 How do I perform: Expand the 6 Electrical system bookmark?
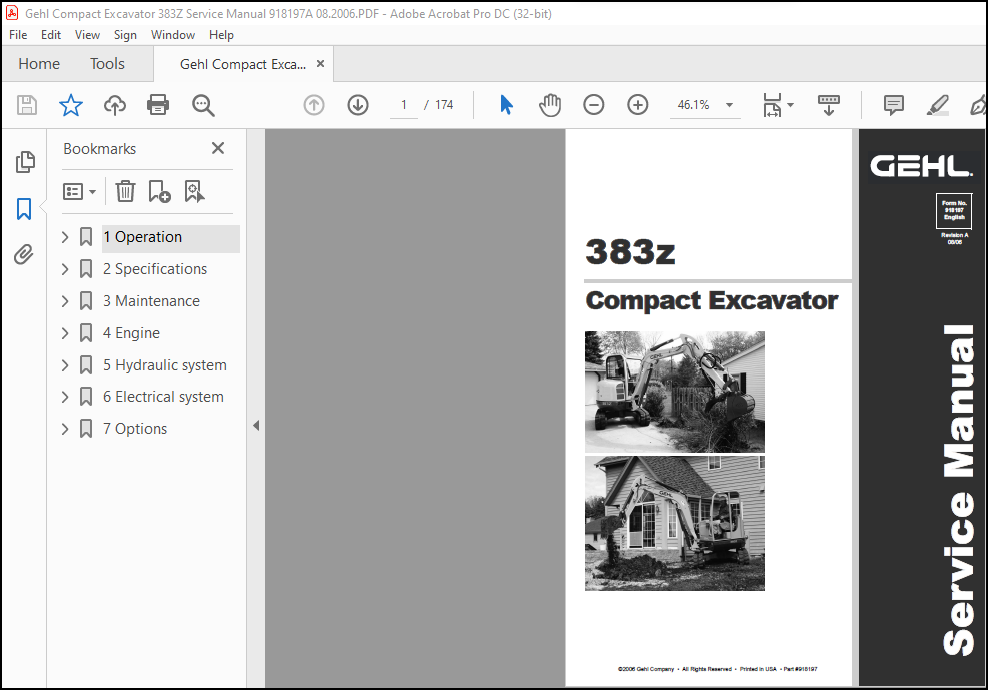(65, 397)
